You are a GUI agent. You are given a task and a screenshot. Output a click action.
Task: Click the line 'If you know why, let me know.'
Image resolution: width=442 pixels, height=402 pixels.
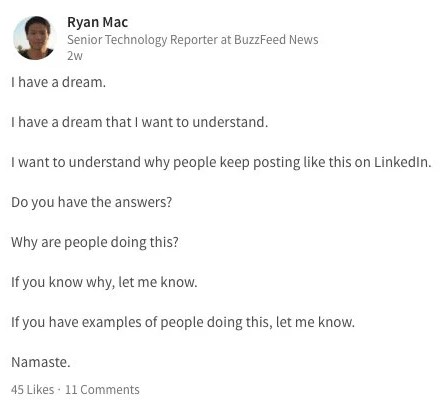tap(104, 282)
